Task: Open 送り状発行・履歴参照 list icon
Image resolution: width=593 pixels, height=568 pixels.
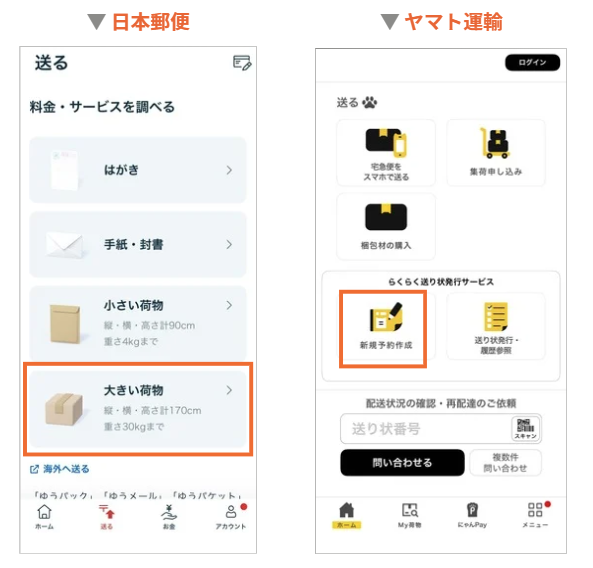Action: [x=496, y=316]
